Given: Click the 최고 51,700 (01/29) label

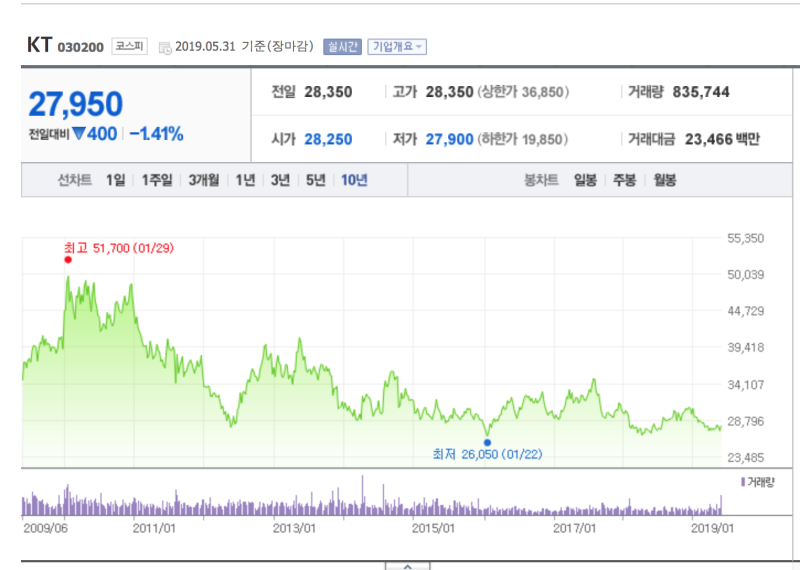Looking at the screenshot, I should tap(119, 249).
